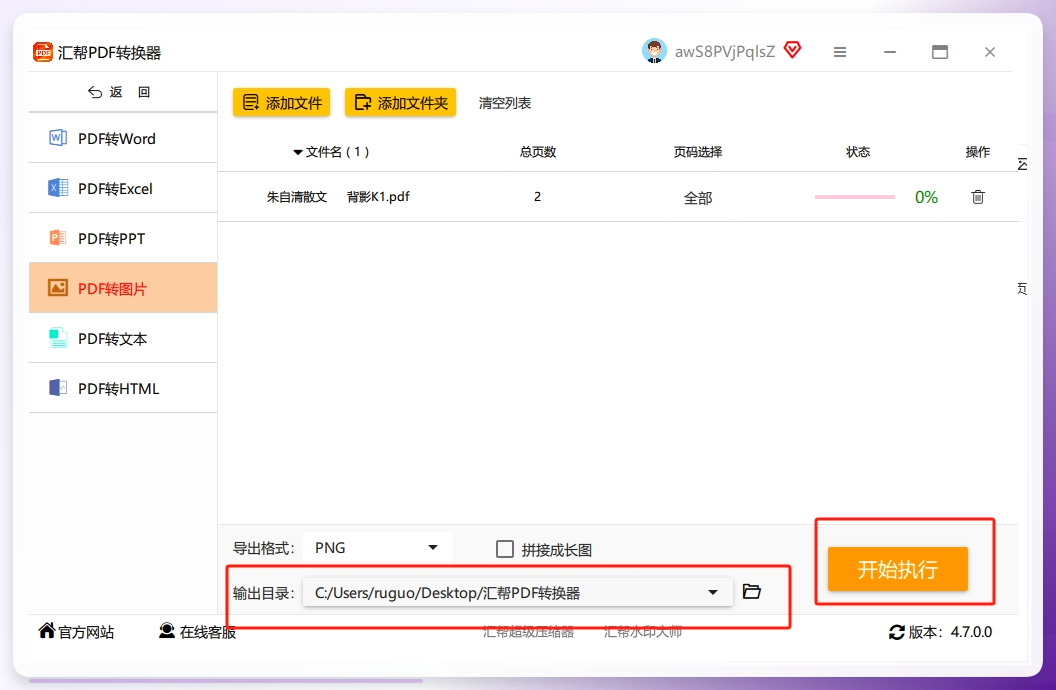Click the picture icon beside PDF转图片
The height and width of the screenshot is (690, 1056).
pyautogui.click(x=58, y=288)
